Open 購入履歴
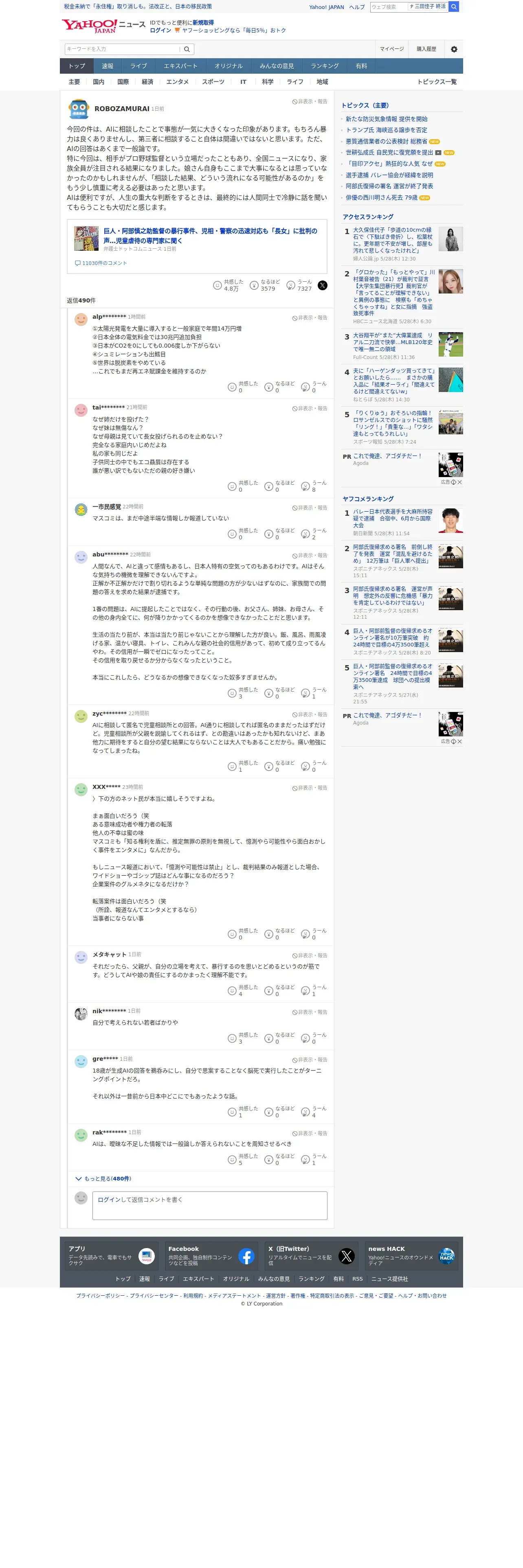523x1568 pixels. 426,49
